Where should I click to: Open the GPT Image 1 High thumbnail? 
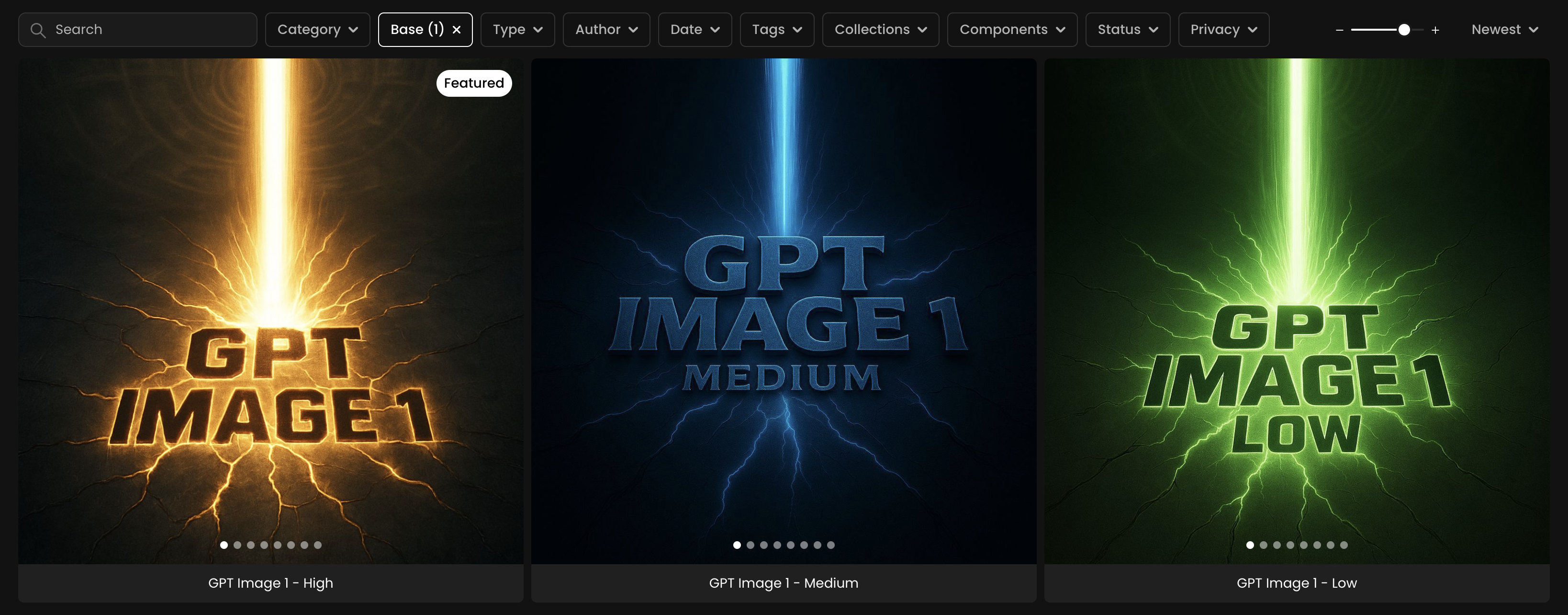click(271, 310)
